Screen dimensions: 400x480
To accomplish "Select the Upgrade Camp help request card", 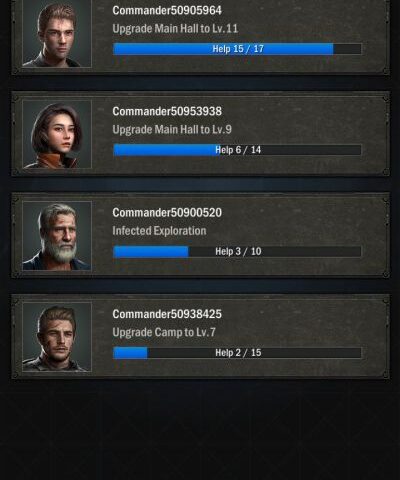I will tap(201, 337).
